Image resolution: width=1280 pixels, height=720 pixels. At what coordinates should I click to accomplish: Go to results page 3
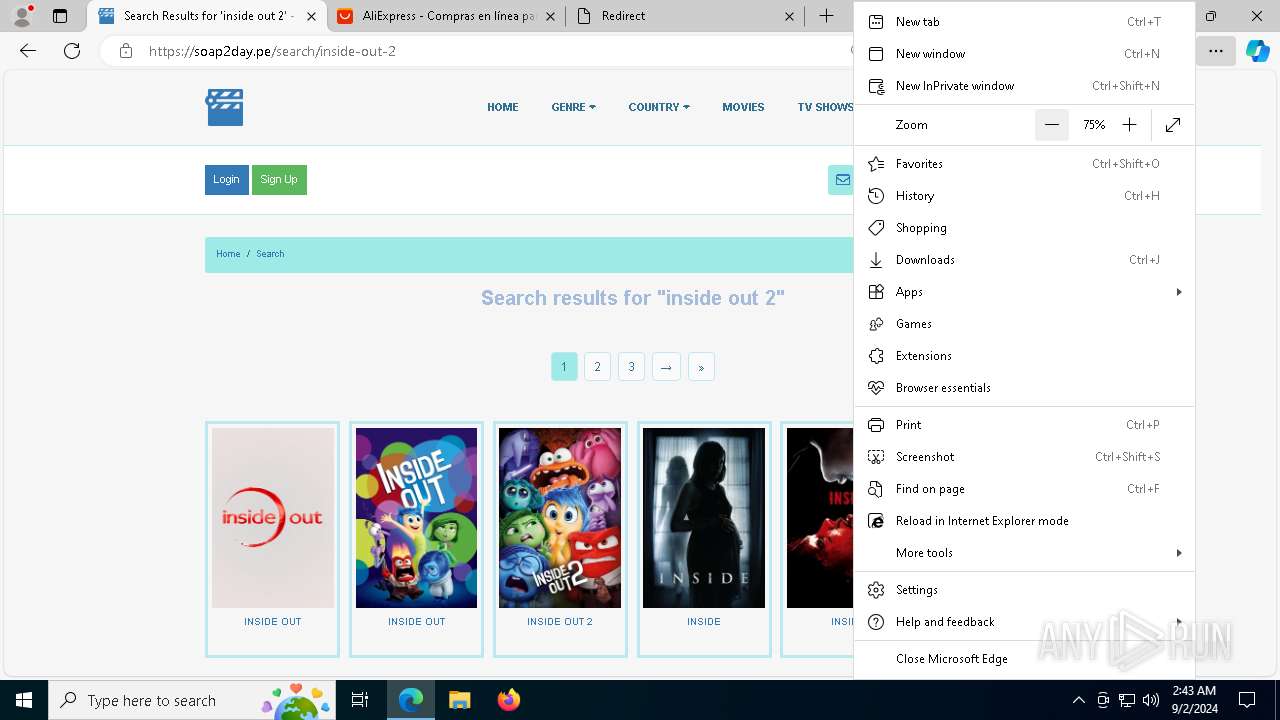[631, 367]
